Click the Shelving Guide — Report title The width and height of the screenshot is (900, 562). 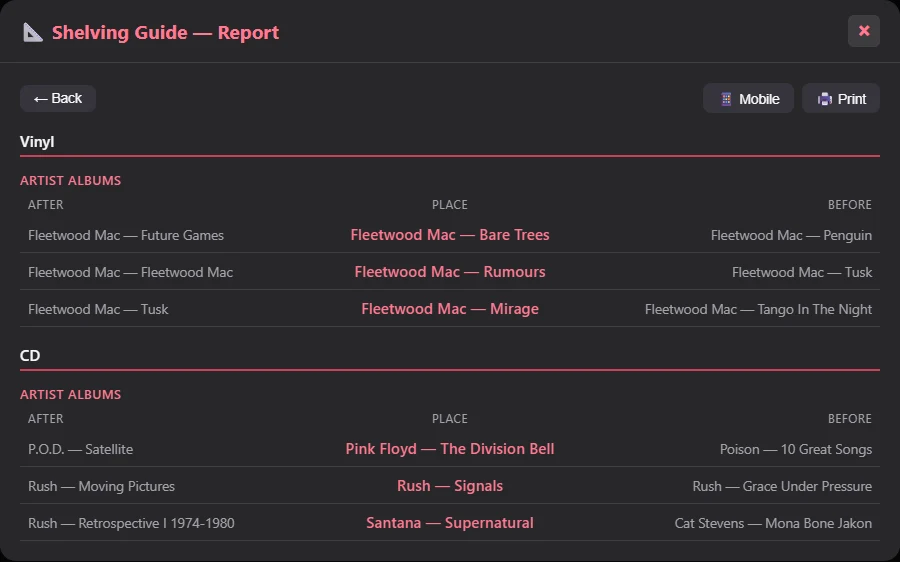tap(165, 32)
